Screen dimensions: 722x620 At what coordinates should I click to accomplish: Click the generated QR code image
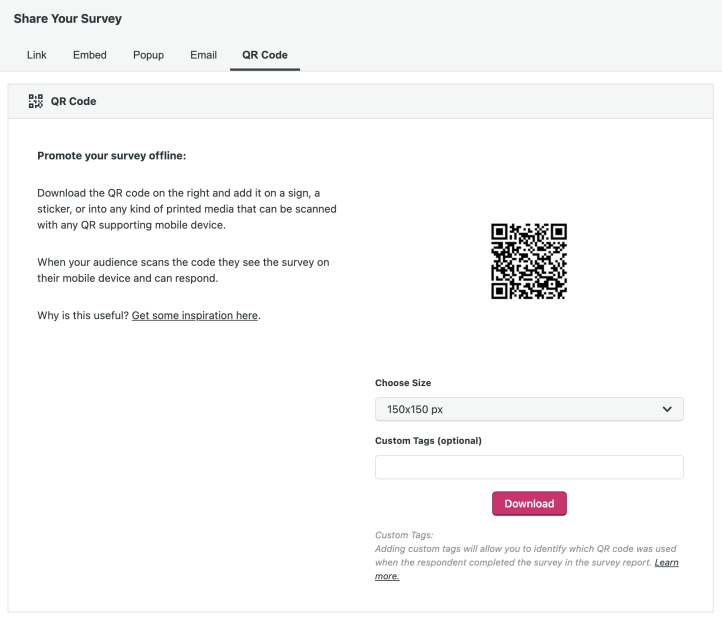pos(529,261)
